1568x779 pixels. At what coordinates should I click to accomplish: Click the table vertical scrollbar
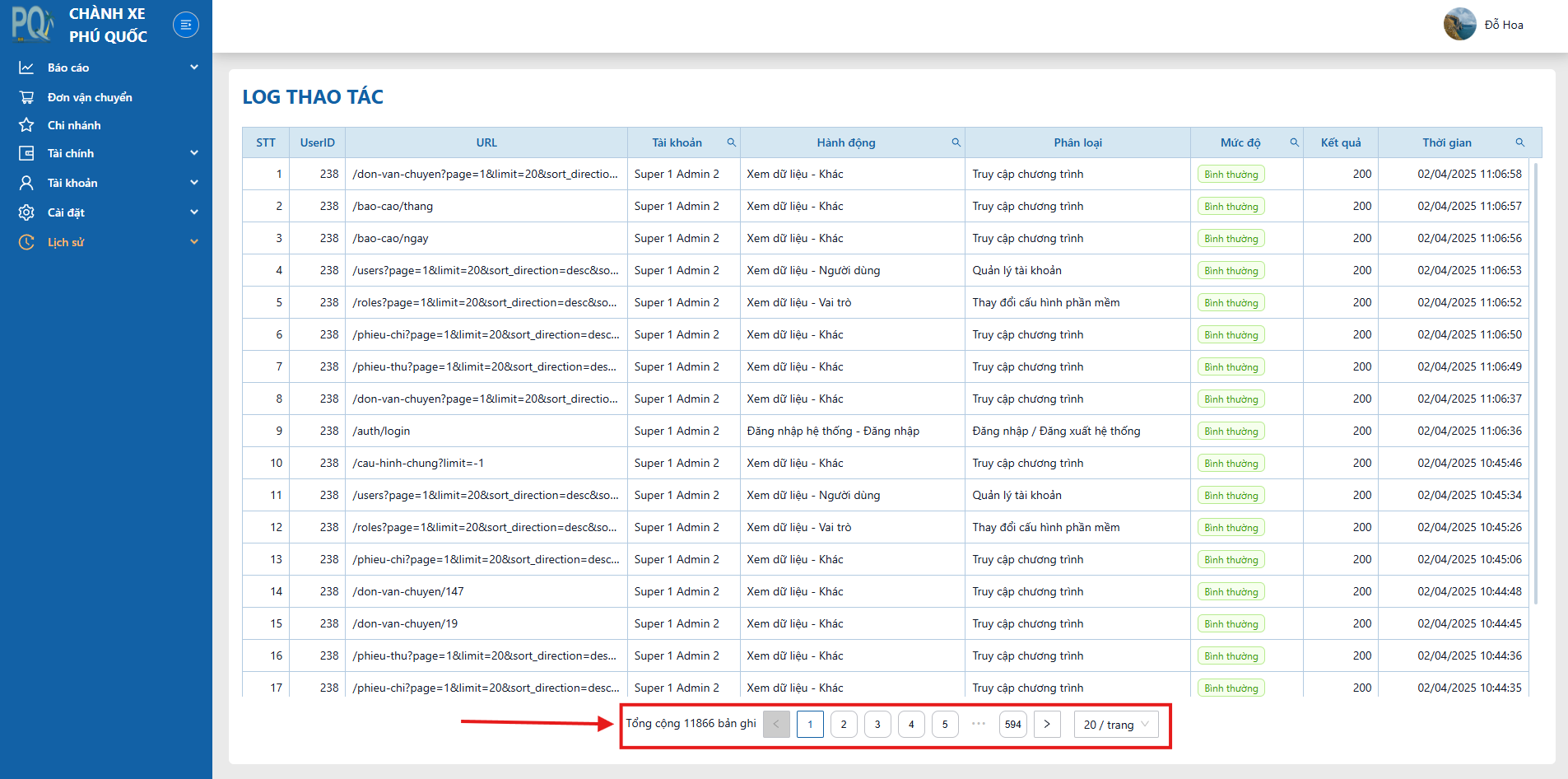pyautogui.click(x=1536, y=383)
